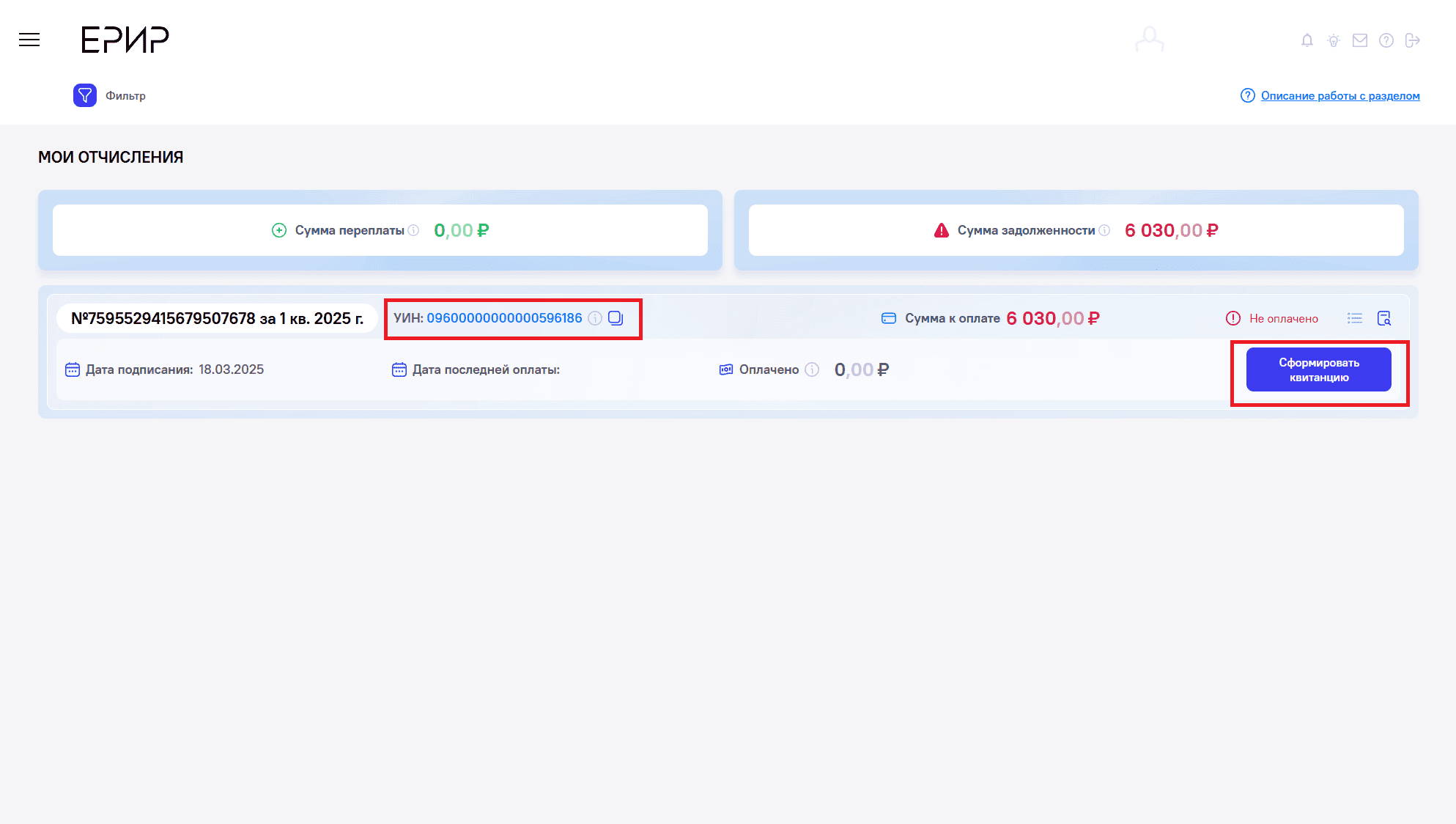This screenshot has width=1456, height=824.
Task: Show info for Сумма переплаты
Action: tap(413, 230)
